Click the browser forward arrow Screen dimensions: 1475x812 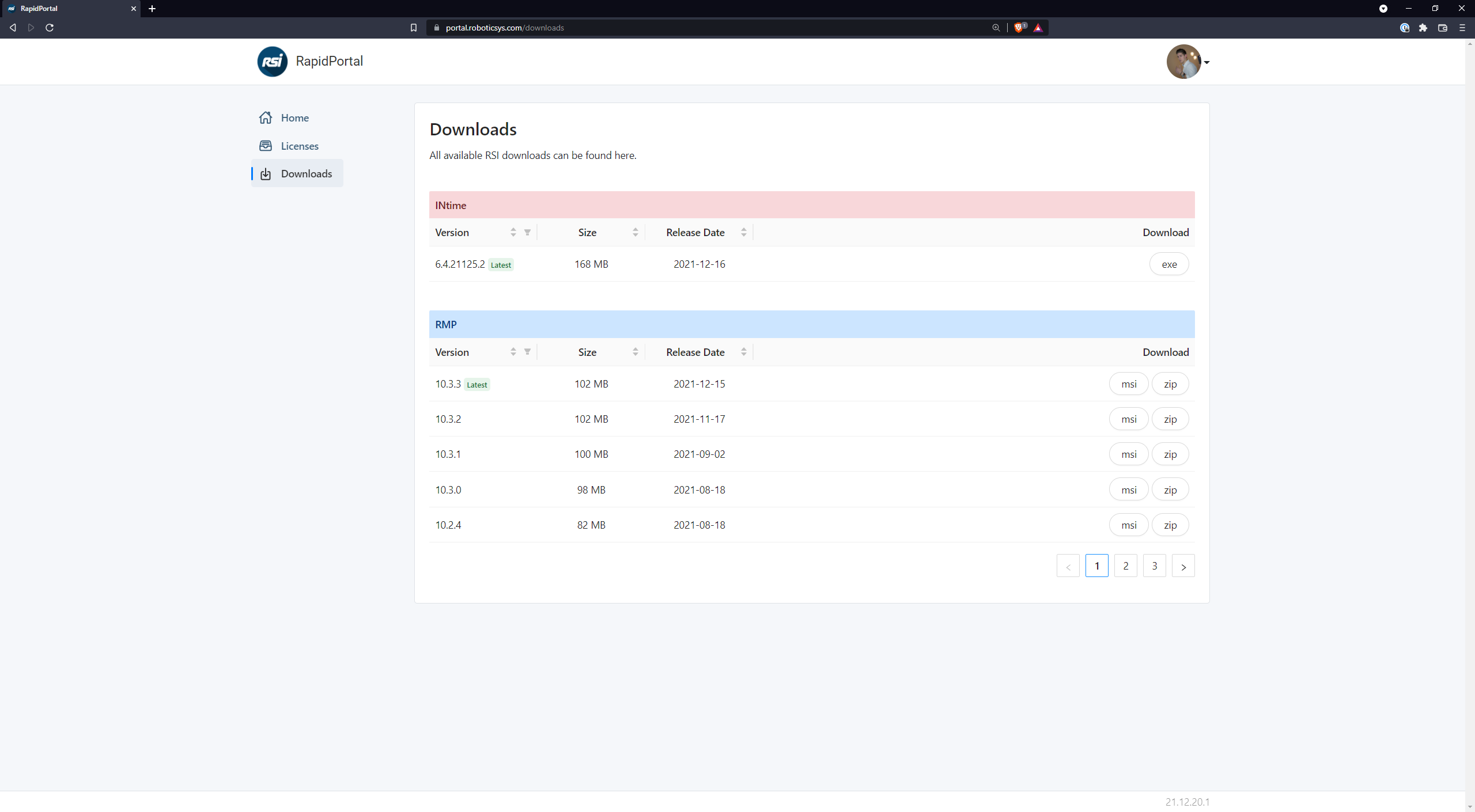(x=31, y=28)
